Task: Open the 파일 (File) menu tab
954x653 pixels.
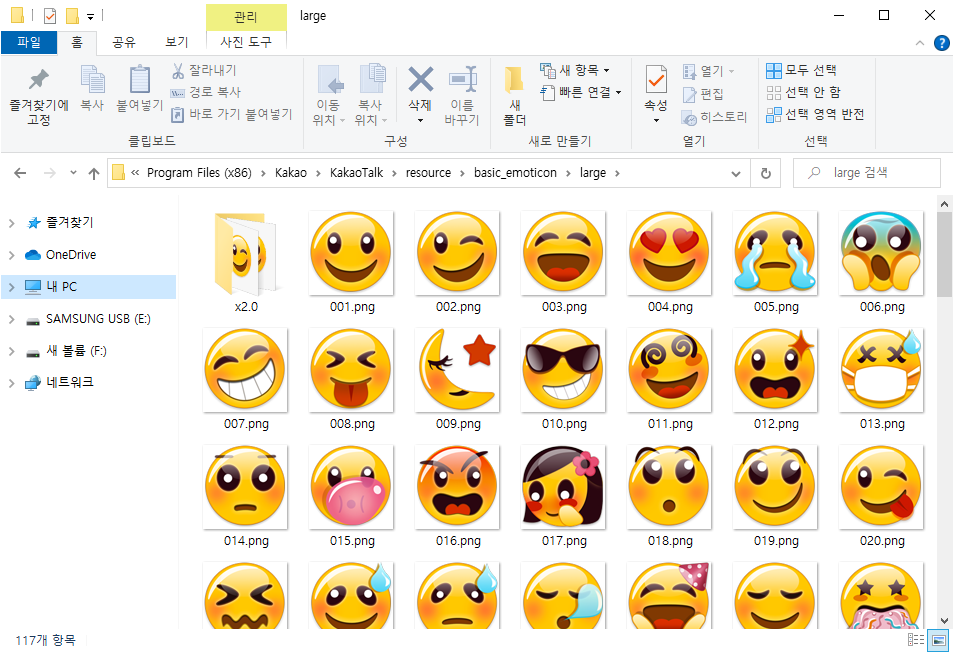Action: [29, 42]
